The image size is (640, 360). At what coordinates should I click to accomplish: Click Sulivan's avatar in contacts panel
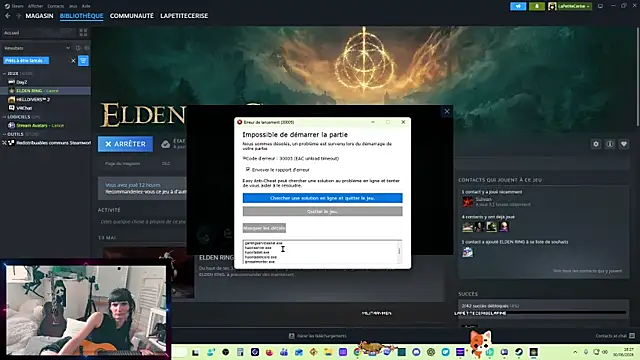(x=468, y=201)
